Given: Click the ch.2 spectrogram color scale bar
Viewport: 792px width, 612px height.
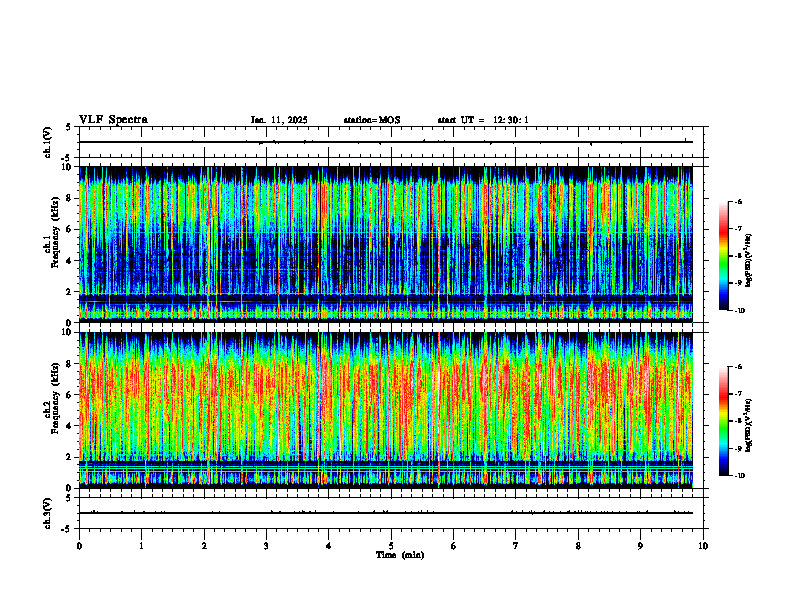Looking at the screenshot, I should (x=724, y=421).
